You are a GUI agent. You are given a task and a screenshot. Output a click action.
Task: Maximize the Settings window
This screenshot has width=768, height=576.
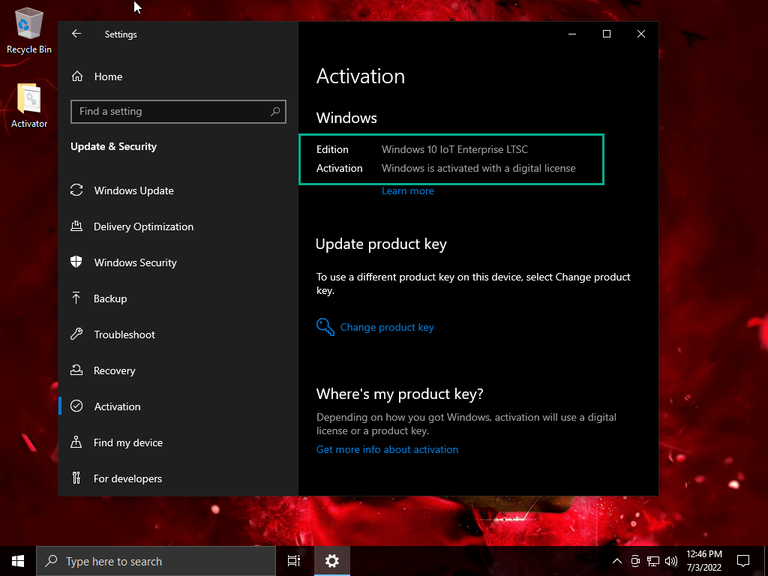point(606,34)
